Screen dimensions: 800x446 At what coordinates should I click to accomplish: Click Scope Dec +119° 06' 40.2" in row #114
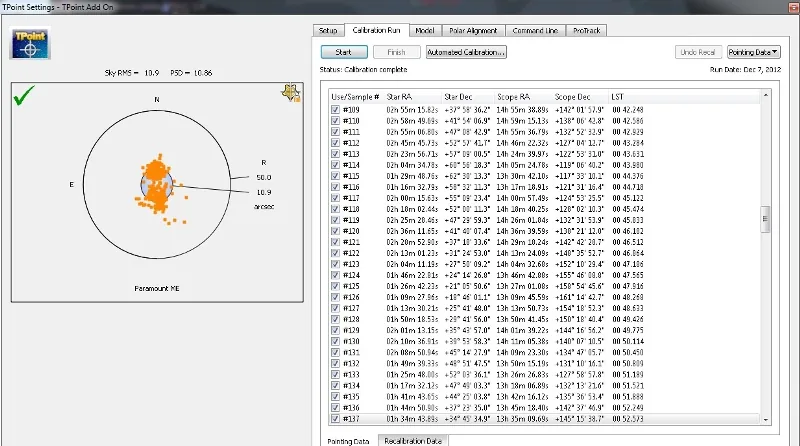pos(579,165)
